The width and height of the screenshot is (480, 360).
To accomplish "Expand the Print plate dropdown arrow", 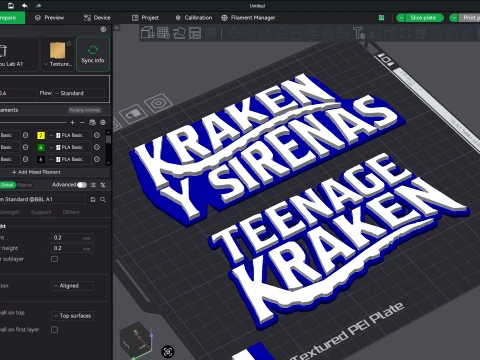I will pos(454,18).
